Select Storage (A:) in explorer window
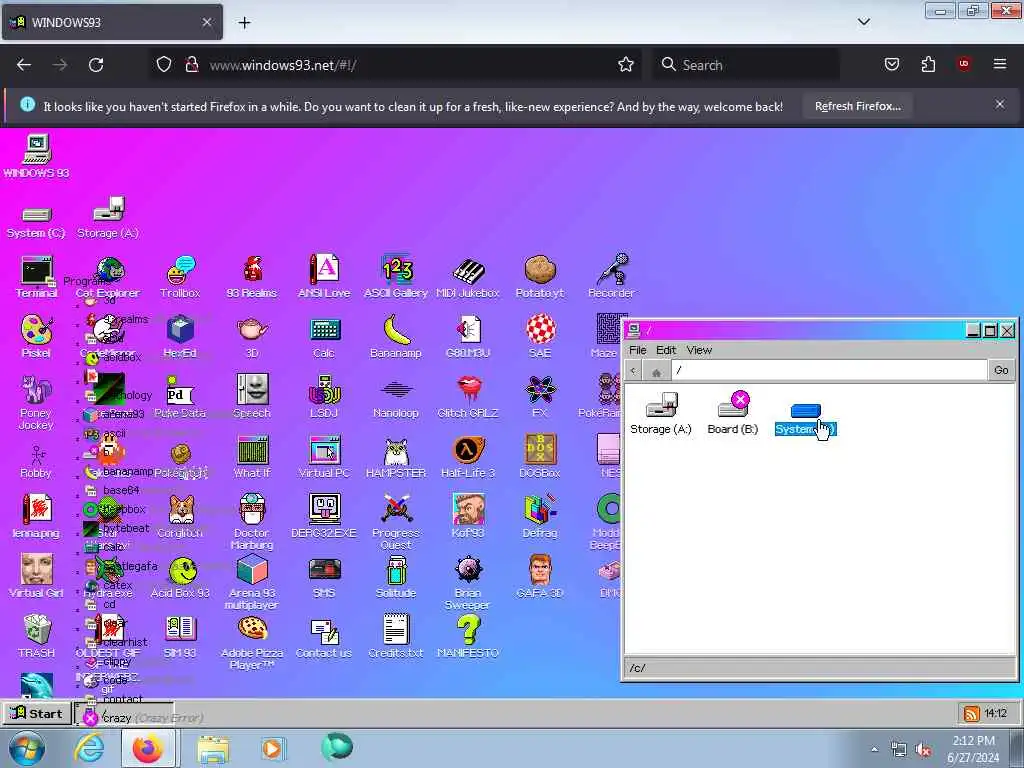The image size is (1024, 768). click(661, 413)
